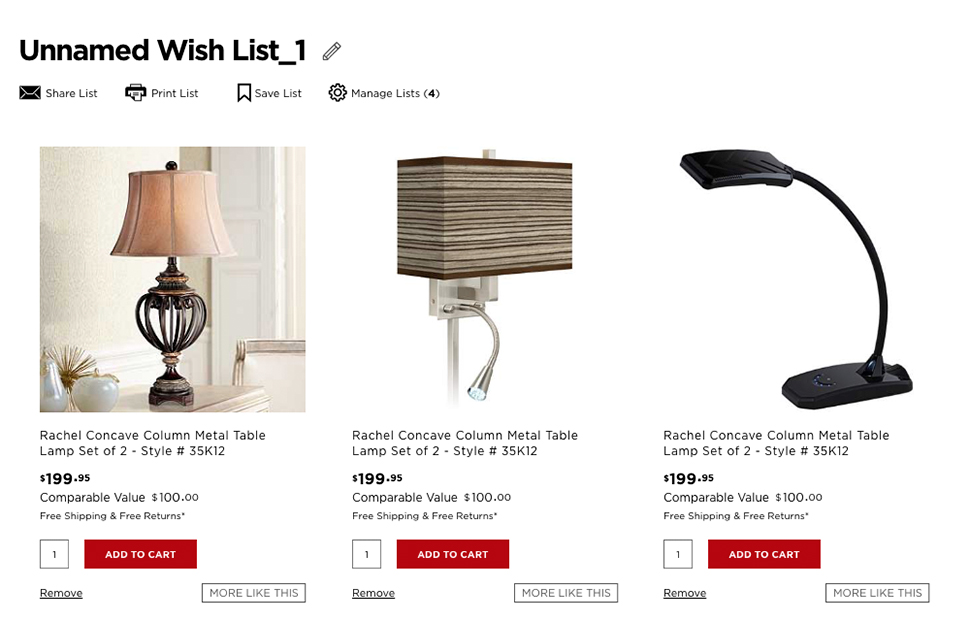
Task: Add the striped wall lamp to cart
Action: point(453,554)
